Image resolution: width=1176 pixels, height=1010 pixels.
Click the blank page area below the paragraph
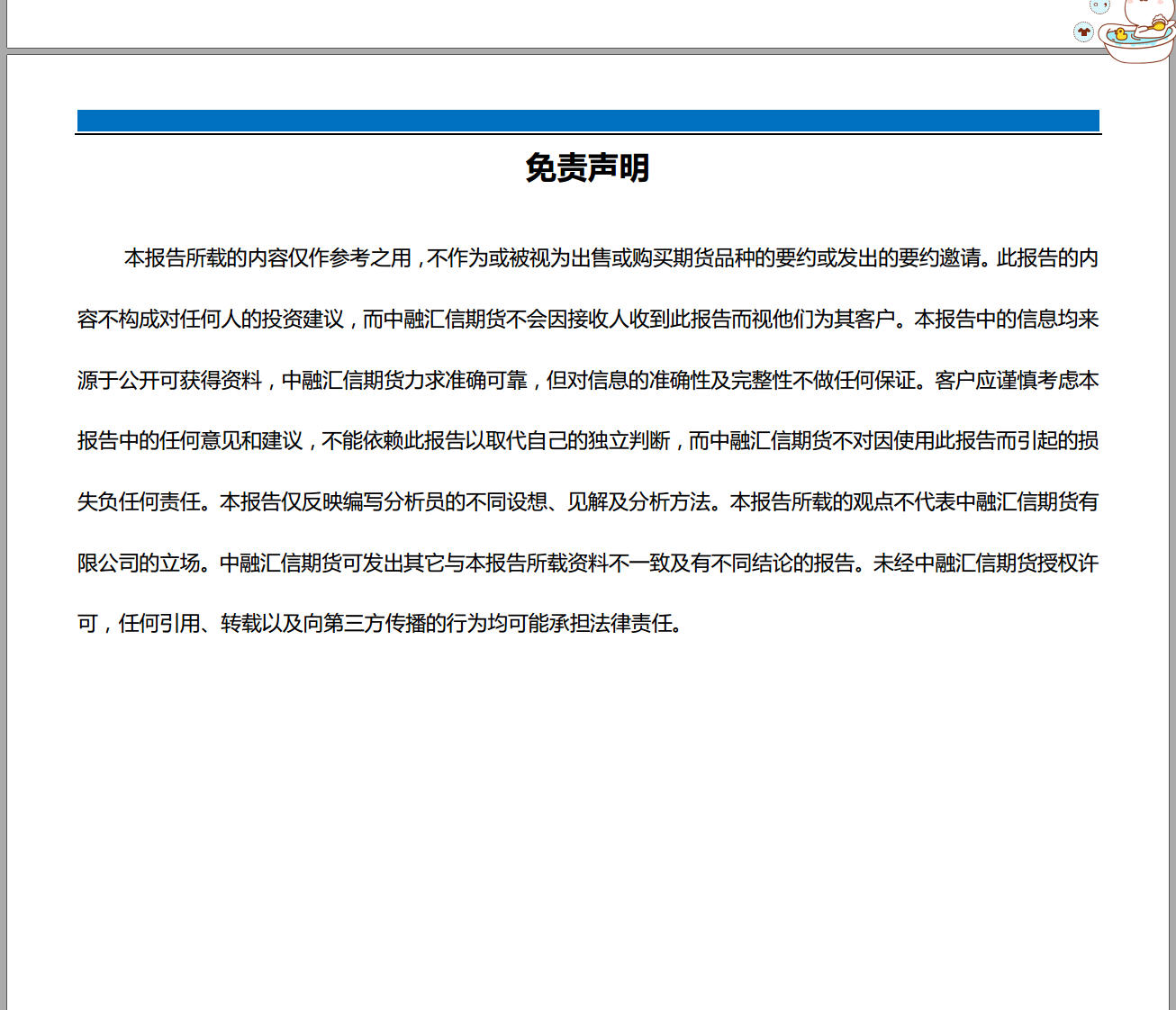(x=587, y=810)
